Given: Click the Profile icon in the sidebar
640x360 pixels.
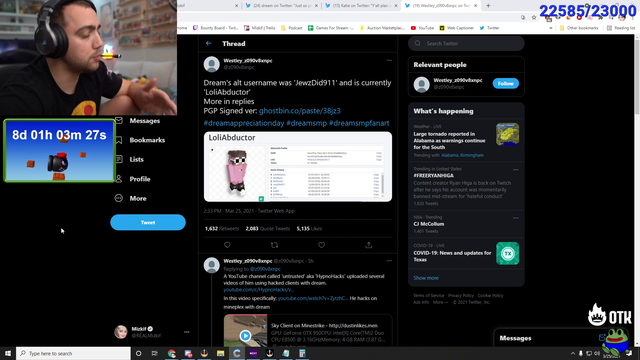Looking at the screenshot, I should [x=119, y=179].
